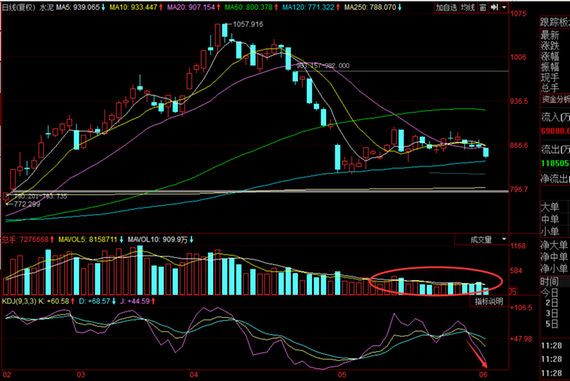Click the MA10 up-arrow indicator

click(x=161, y=7)
